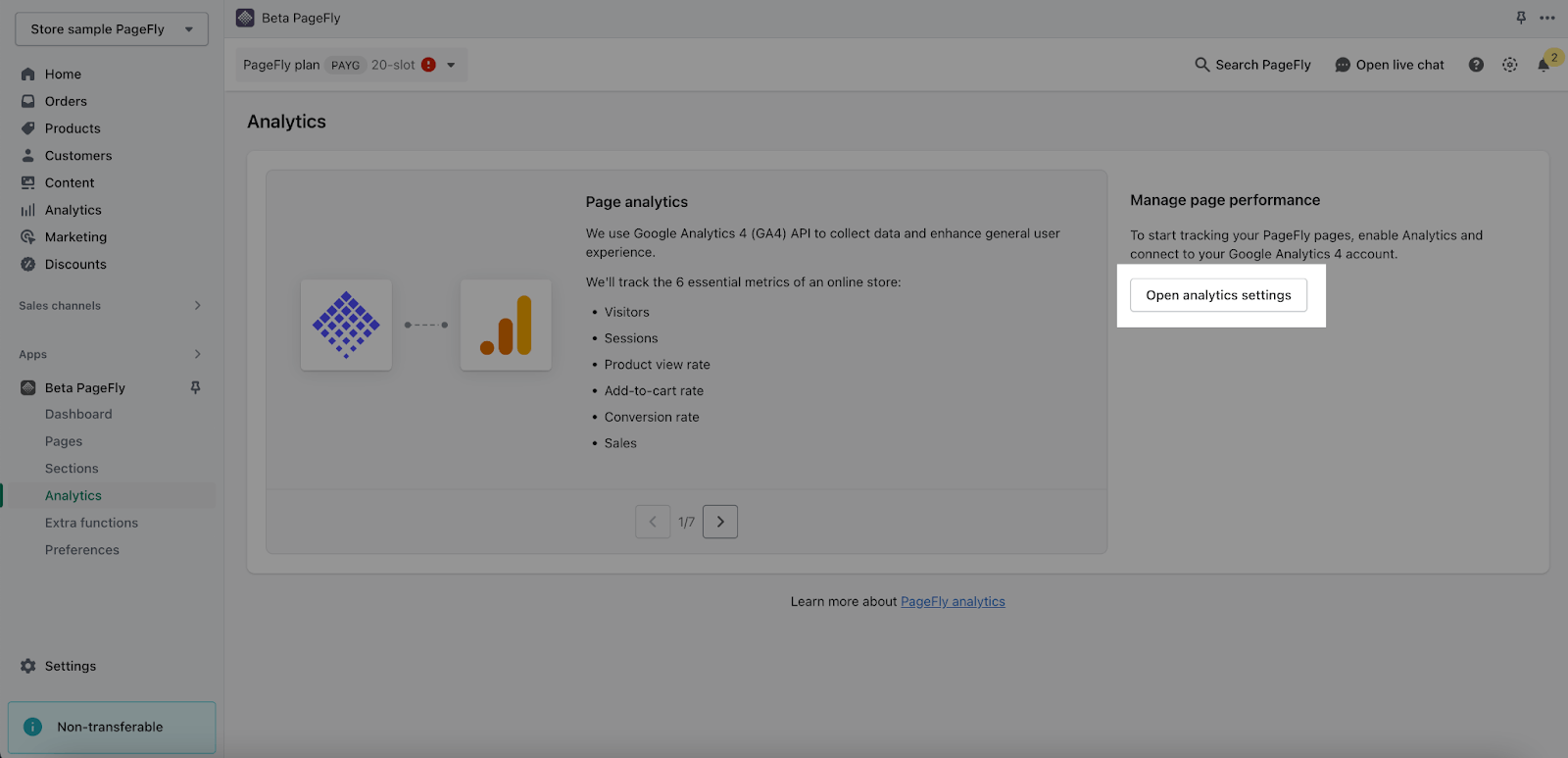Click the previous slide left chevron

[653, 522]
